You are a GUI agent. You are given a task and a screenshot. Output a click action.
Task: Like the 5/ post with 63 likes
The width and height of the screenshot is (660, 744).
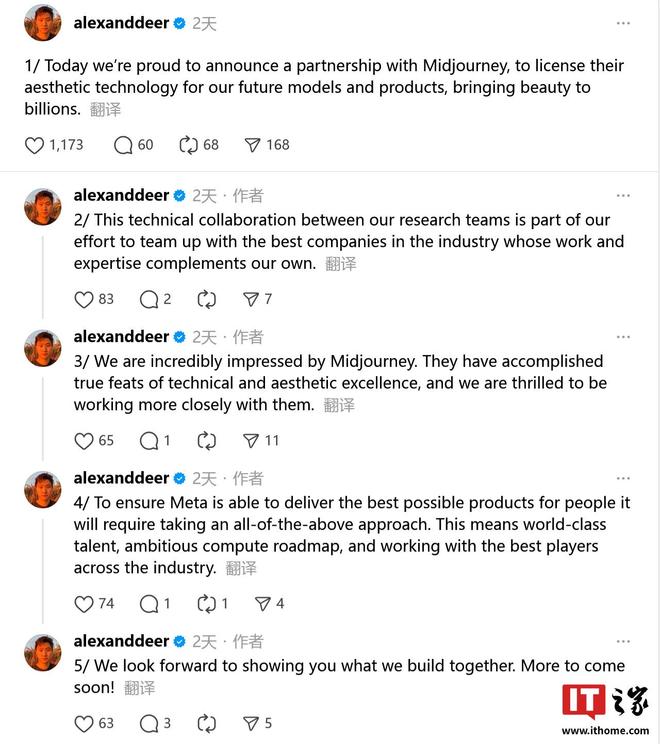tap(84, 724)
